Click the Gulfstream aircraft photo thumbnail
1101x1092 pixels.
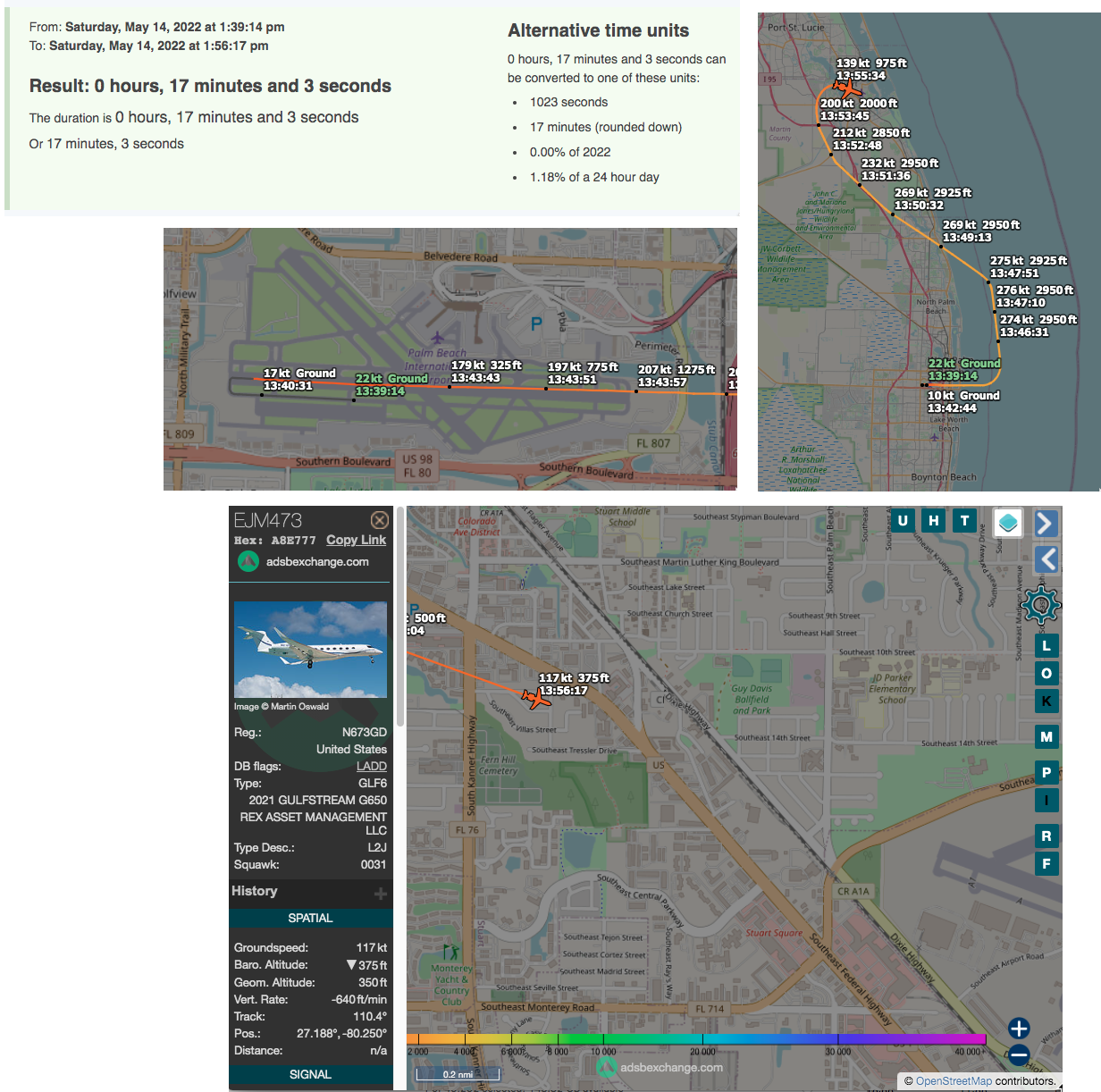pos(310,650)
